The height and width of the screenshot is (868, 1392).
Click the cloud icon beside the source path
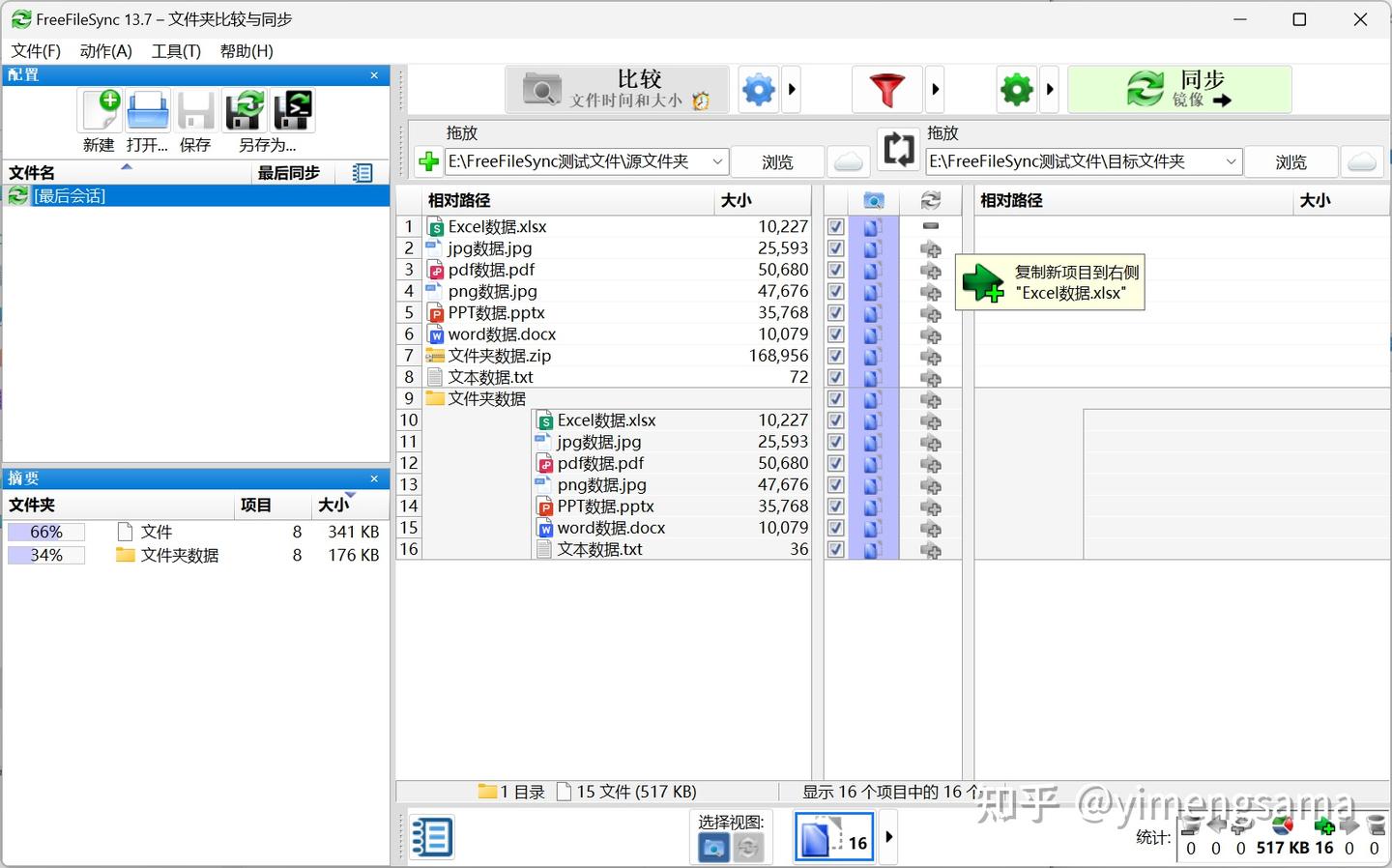(x=848, y=161)
